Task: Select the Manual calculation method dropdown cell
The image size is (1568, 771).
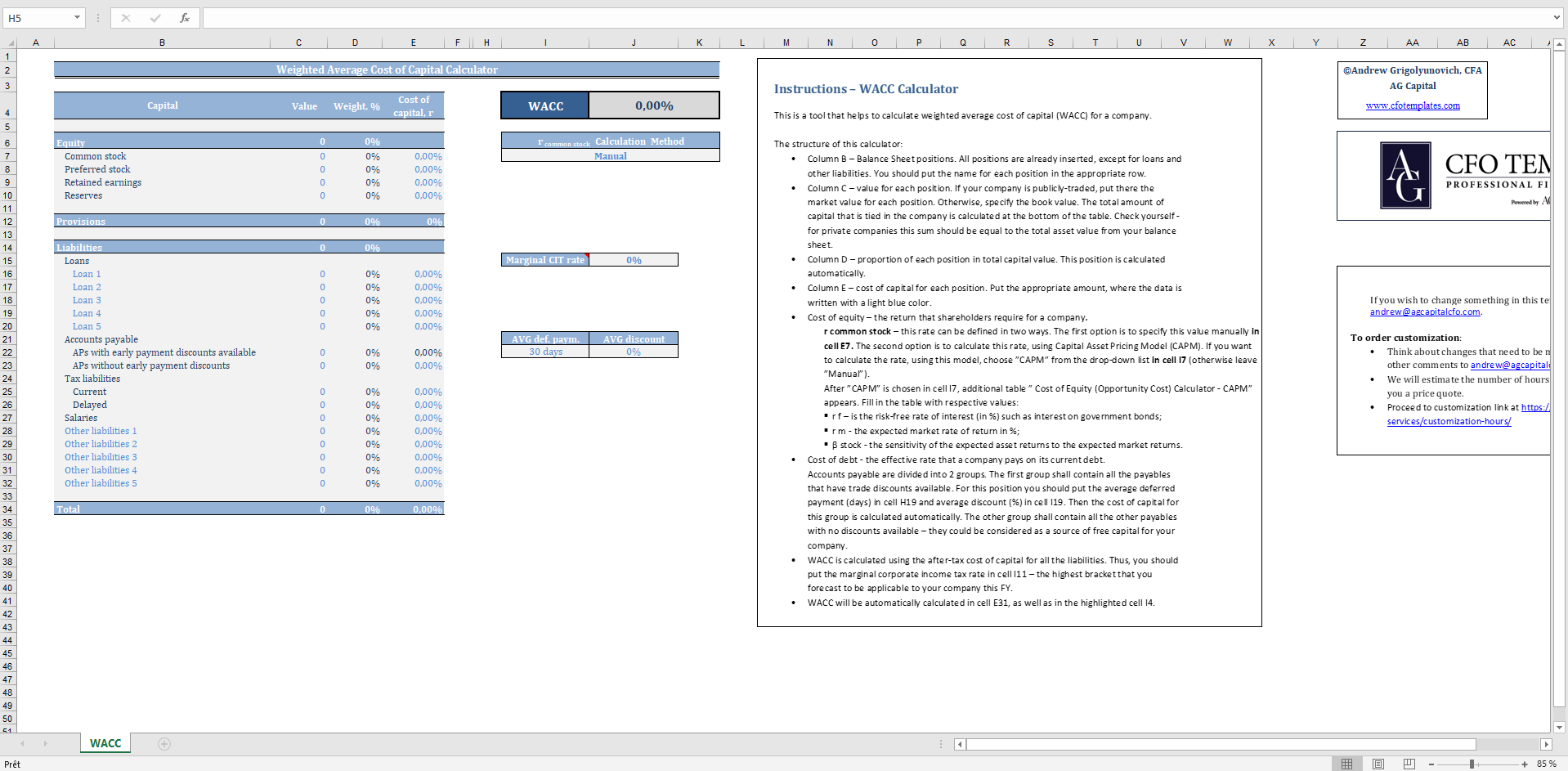Action: point(610,156)
